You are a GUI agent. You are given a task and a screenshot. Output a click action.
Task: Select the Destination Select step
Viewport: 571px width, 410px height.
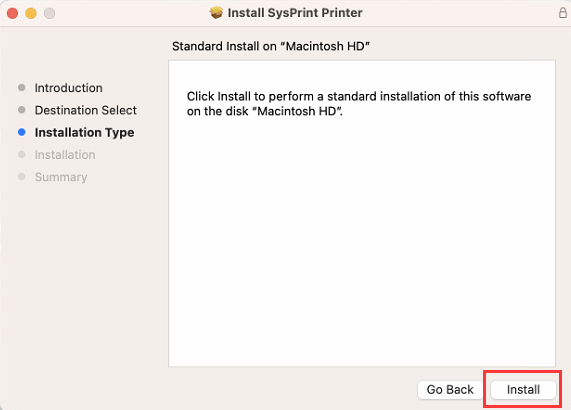pyautogui.click(x=86, y=110)
